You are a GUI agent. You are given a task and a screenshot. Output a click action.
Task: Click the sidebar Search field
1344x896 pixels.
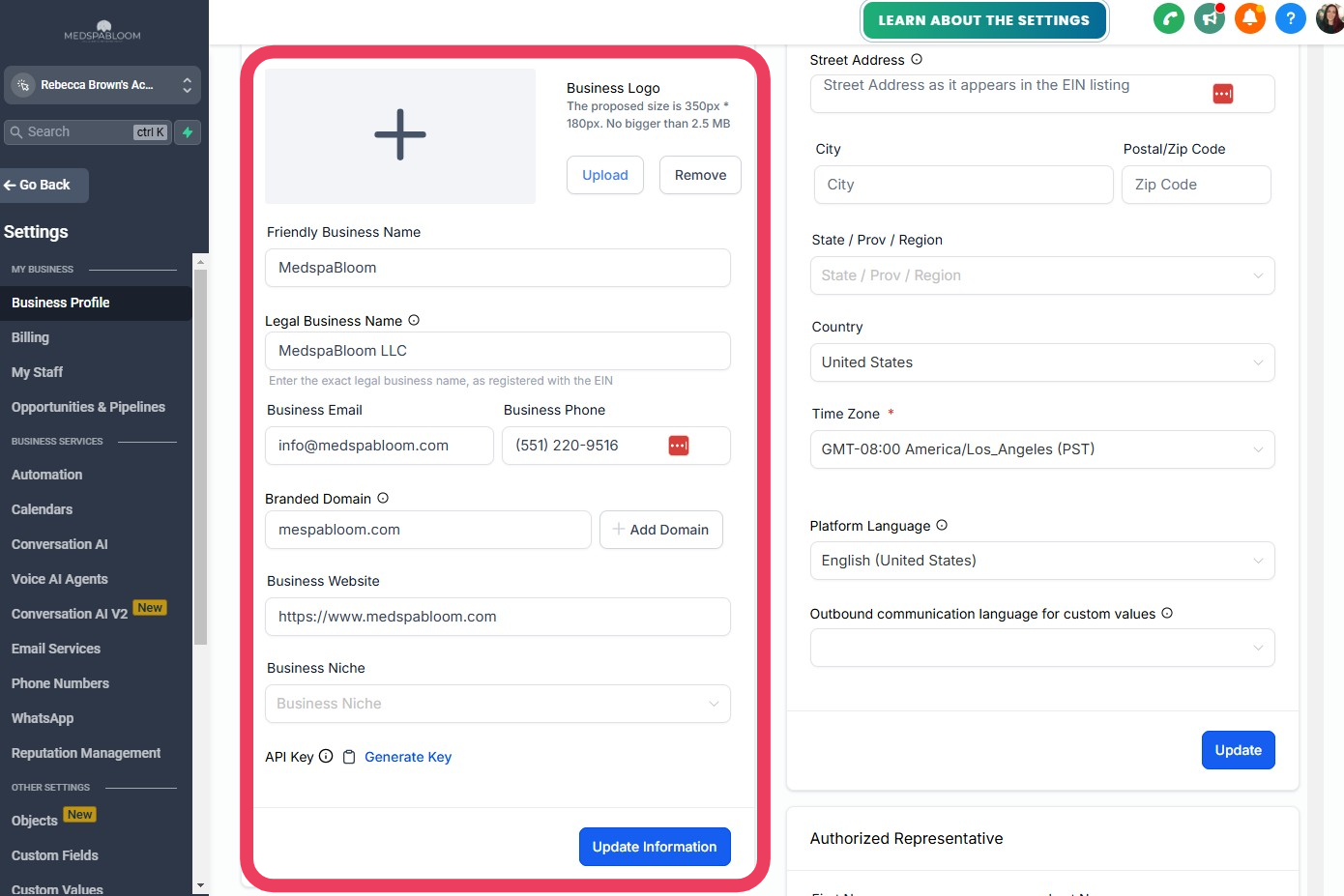[88, 132]
